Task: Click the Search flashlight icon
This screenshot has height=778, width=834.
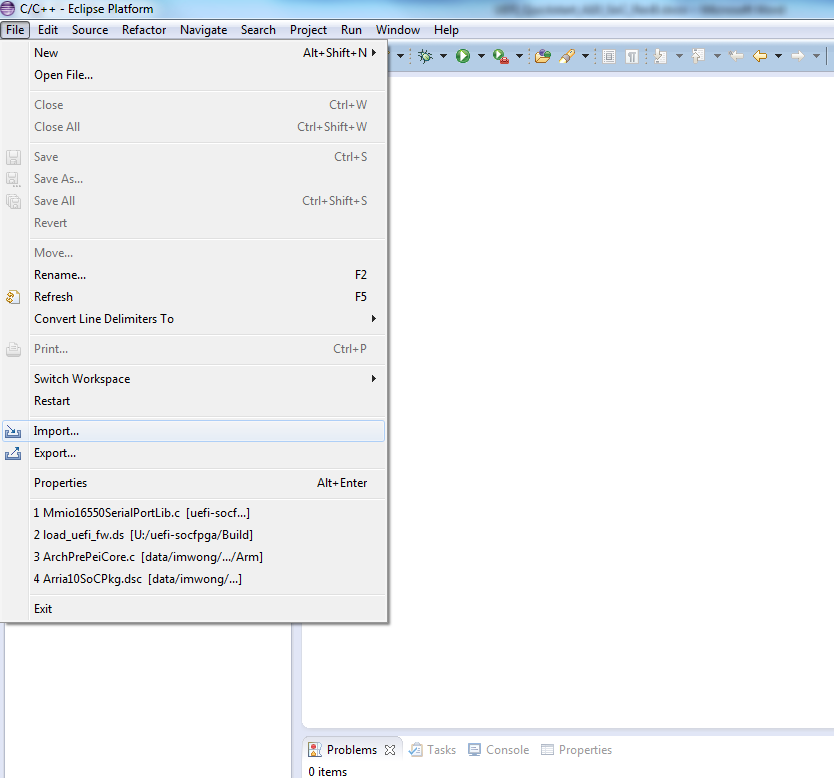Action: [x=567, y=56]
